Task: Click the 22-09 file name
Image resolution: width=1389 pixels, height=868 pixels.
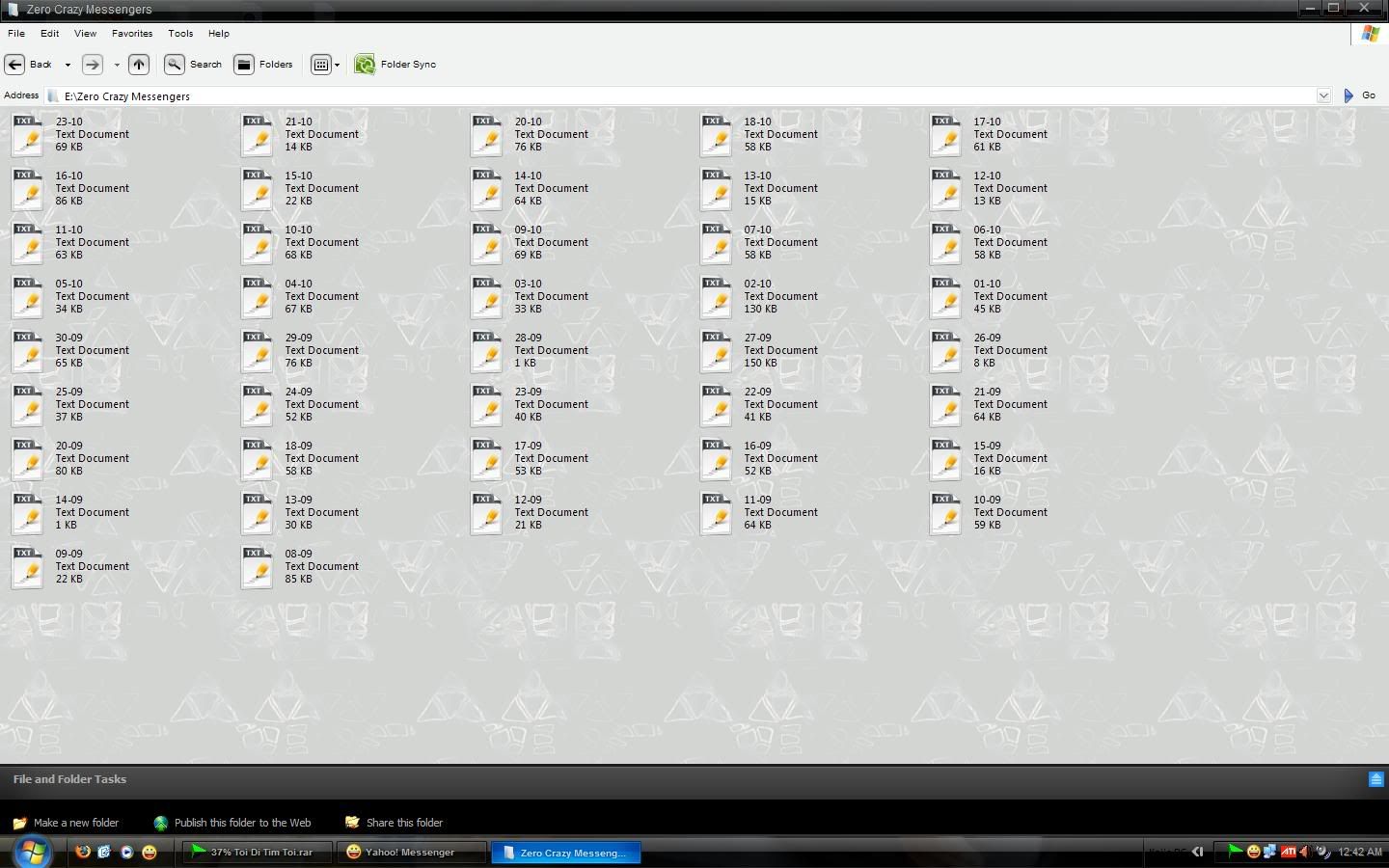Action: (757, 393)
